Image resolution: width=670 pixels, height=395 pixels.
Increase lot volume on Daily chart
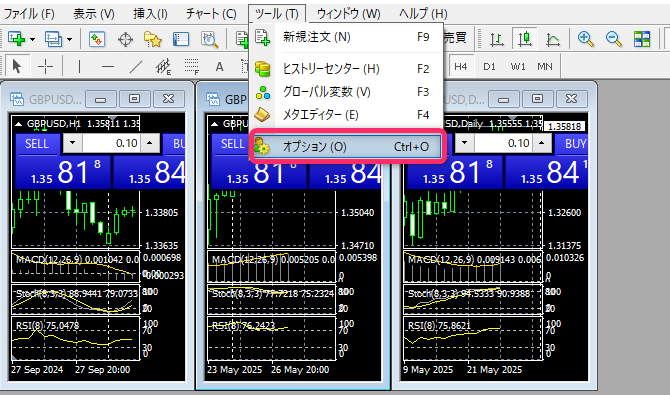(x=542, y=143)
